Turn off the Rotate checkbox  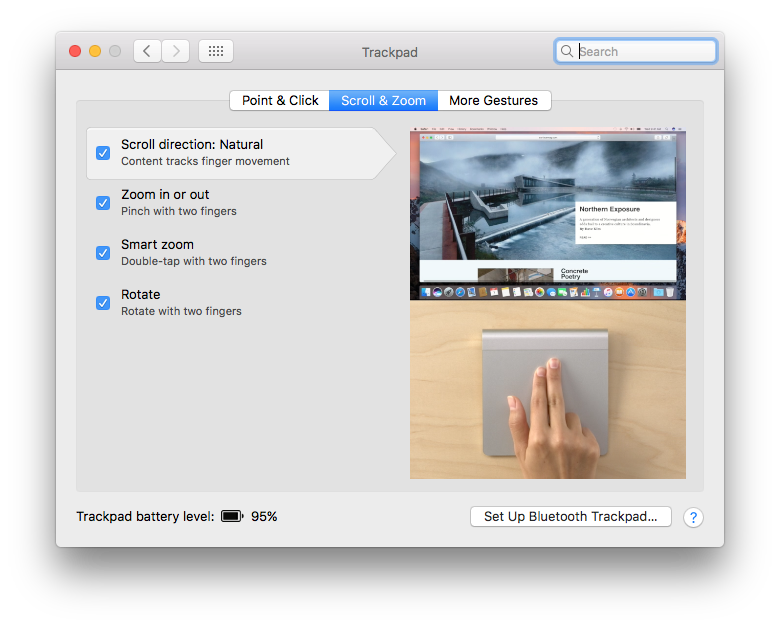click(103, 303)
